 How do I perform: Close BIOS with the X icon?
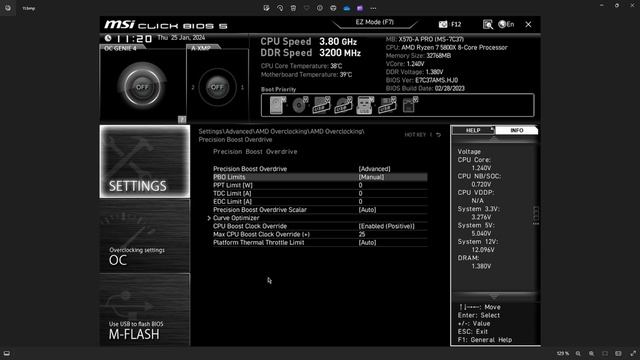coord(528,24)
